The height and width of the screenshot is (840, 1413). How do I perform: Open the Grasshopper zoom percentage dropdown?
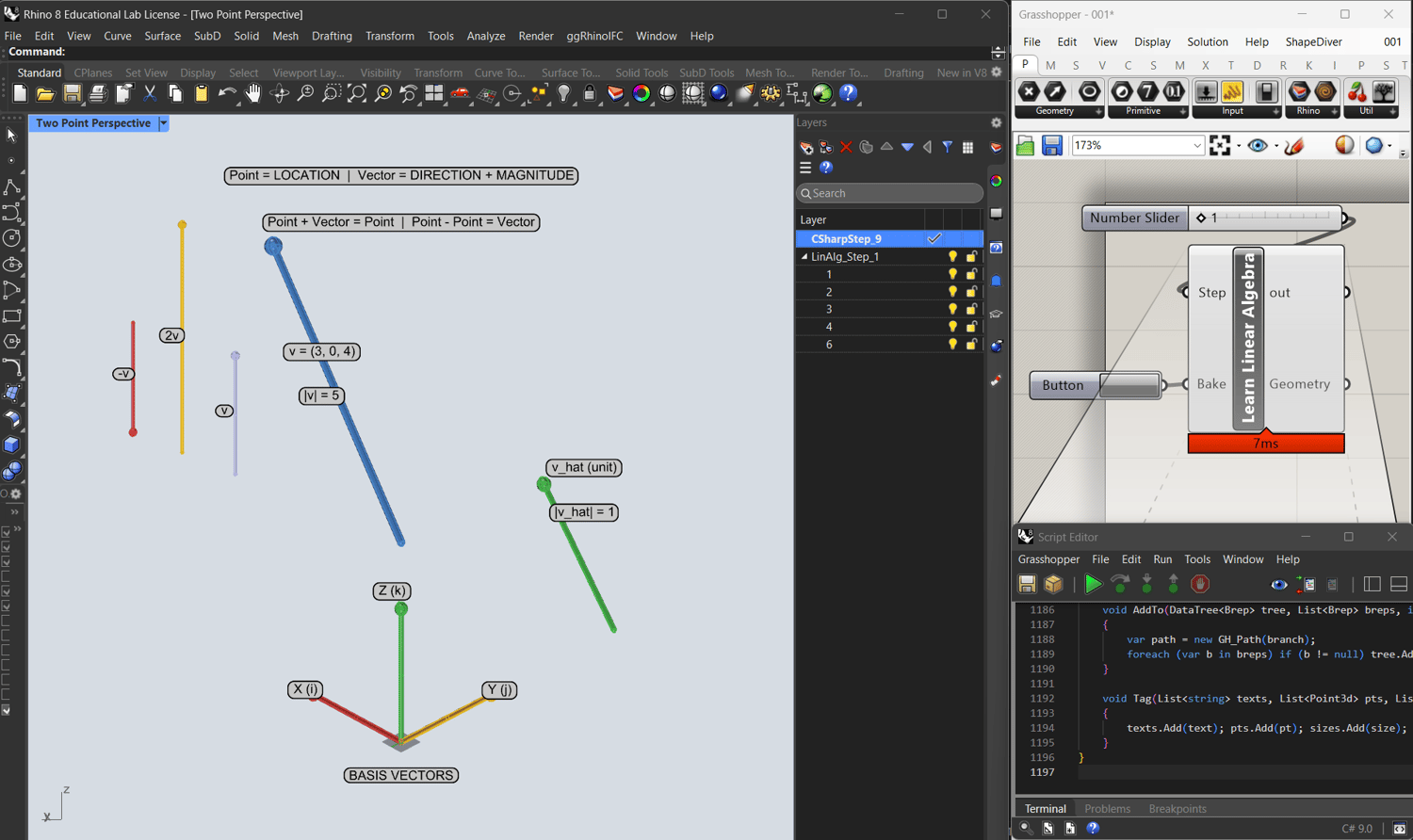[x=1197, y=146]
